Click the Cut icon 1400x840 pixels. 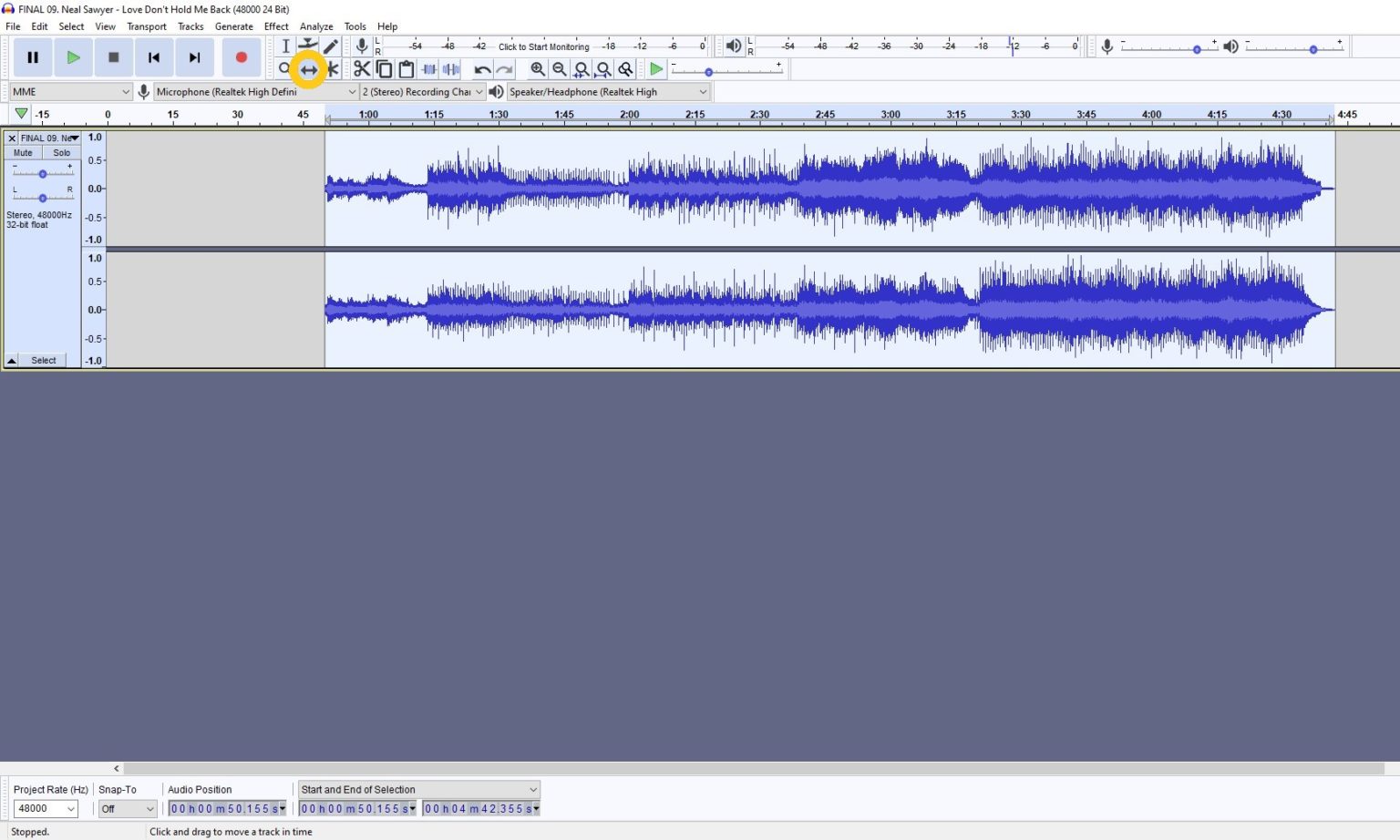[362, 68]
